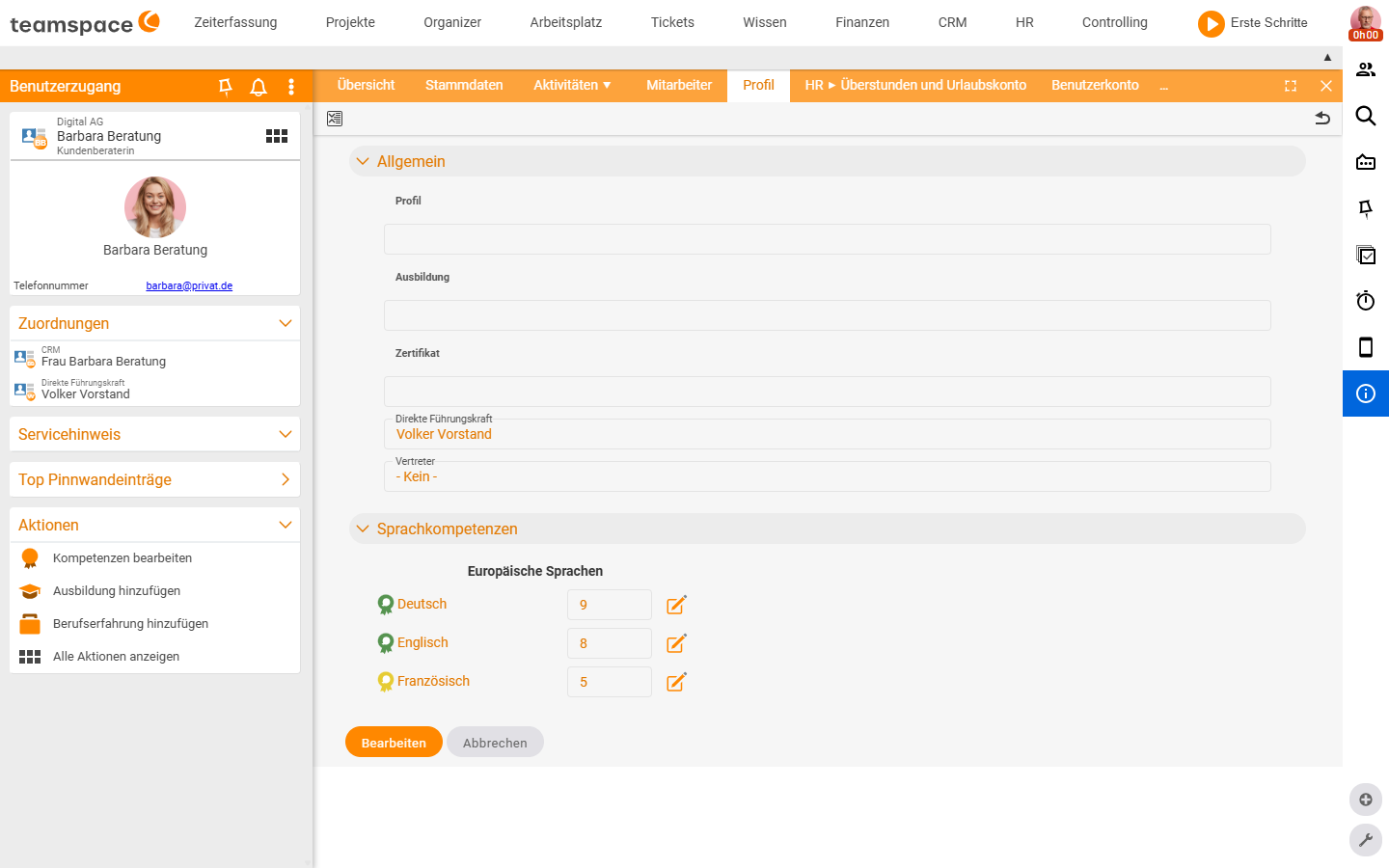Collapse the Zuordnungen section
The image size is (1389, 868).
pos(286,323)
